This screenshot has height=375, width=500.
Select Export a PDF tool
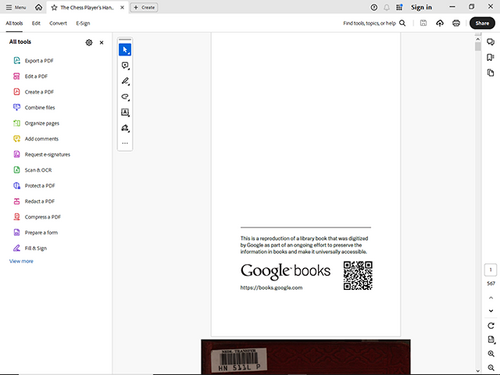coord(33,61)
